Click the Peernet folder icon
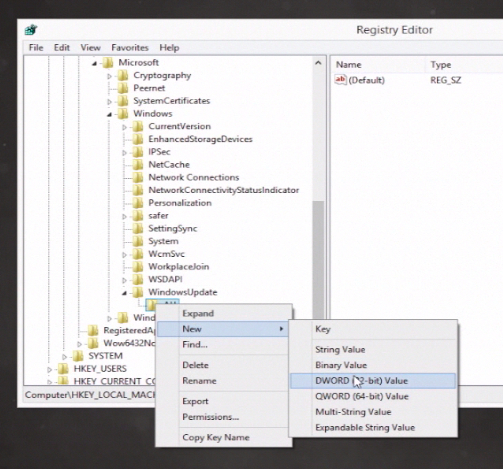 123,88
